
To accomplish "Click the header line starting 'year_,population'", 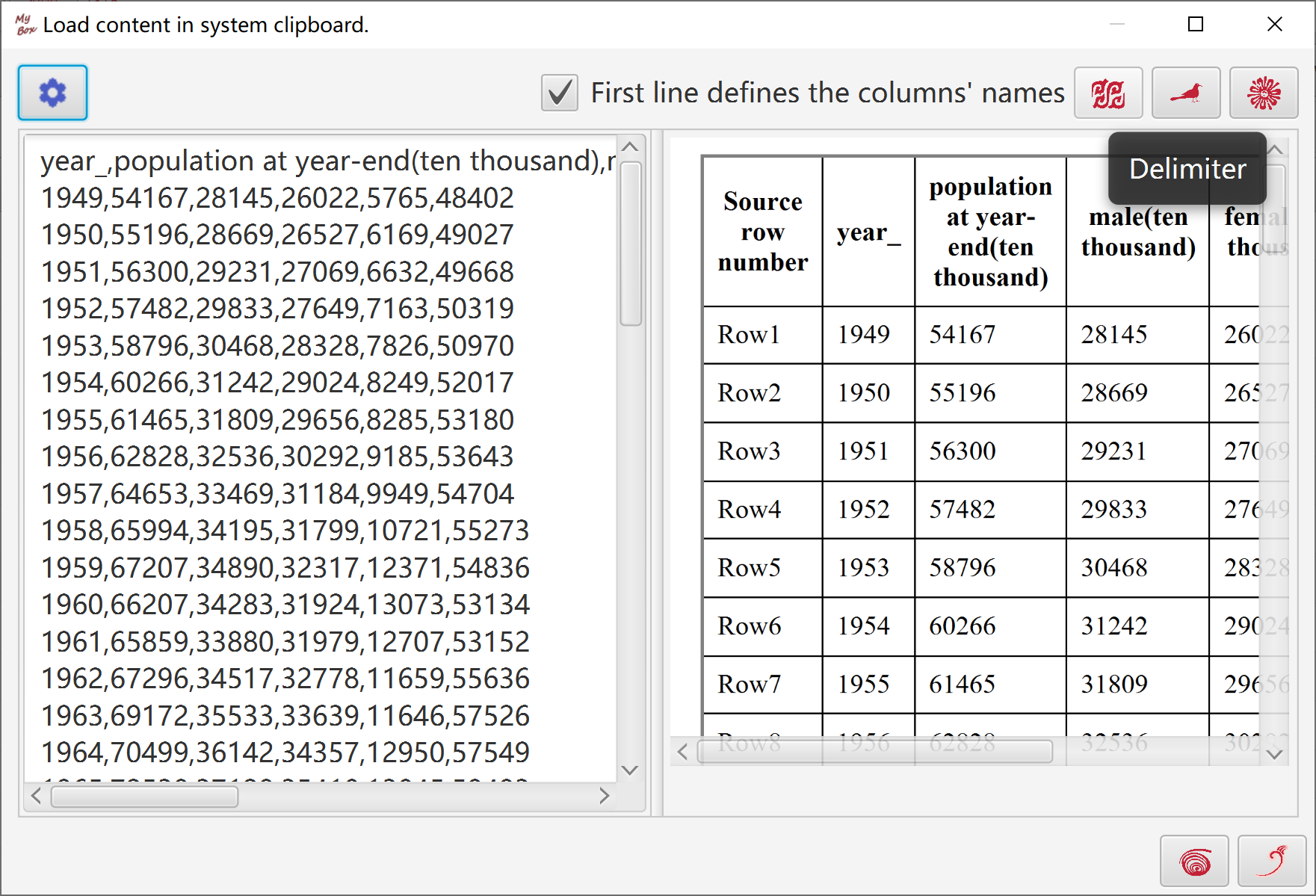I will click(x=328, y=161).
